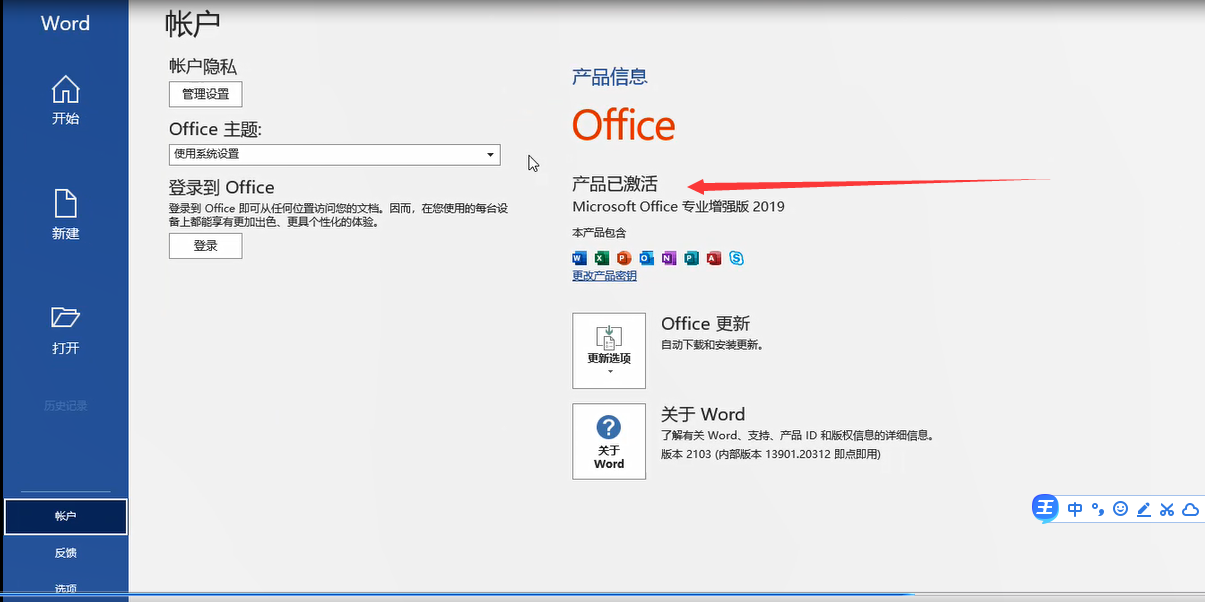Click the Office 更新 heading
This screenshot has width=1205, height=602.
[x=705, y=324]
